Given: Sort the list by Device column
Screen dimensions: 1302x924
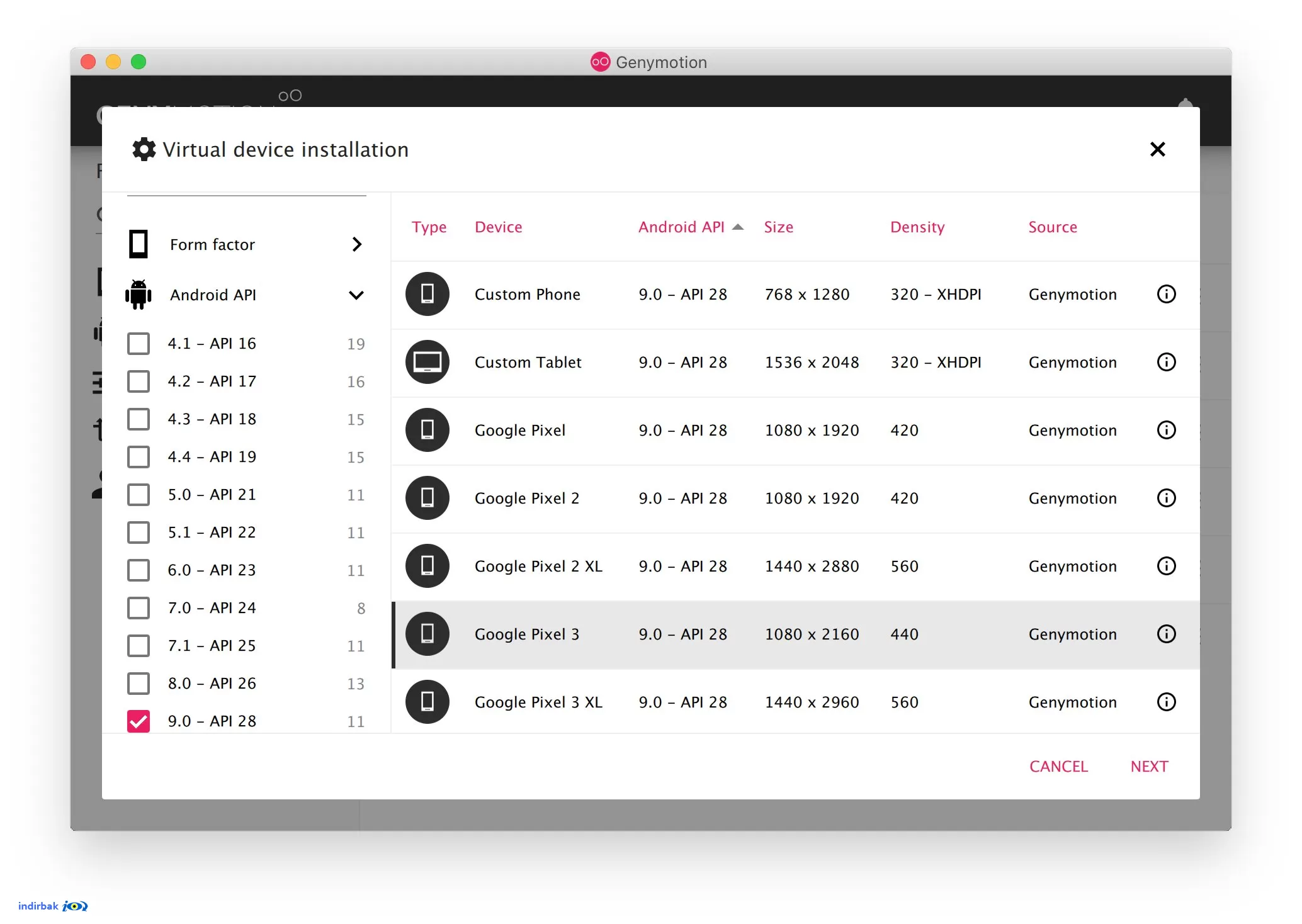Looking at the screenshot, I should pos(498,227).
